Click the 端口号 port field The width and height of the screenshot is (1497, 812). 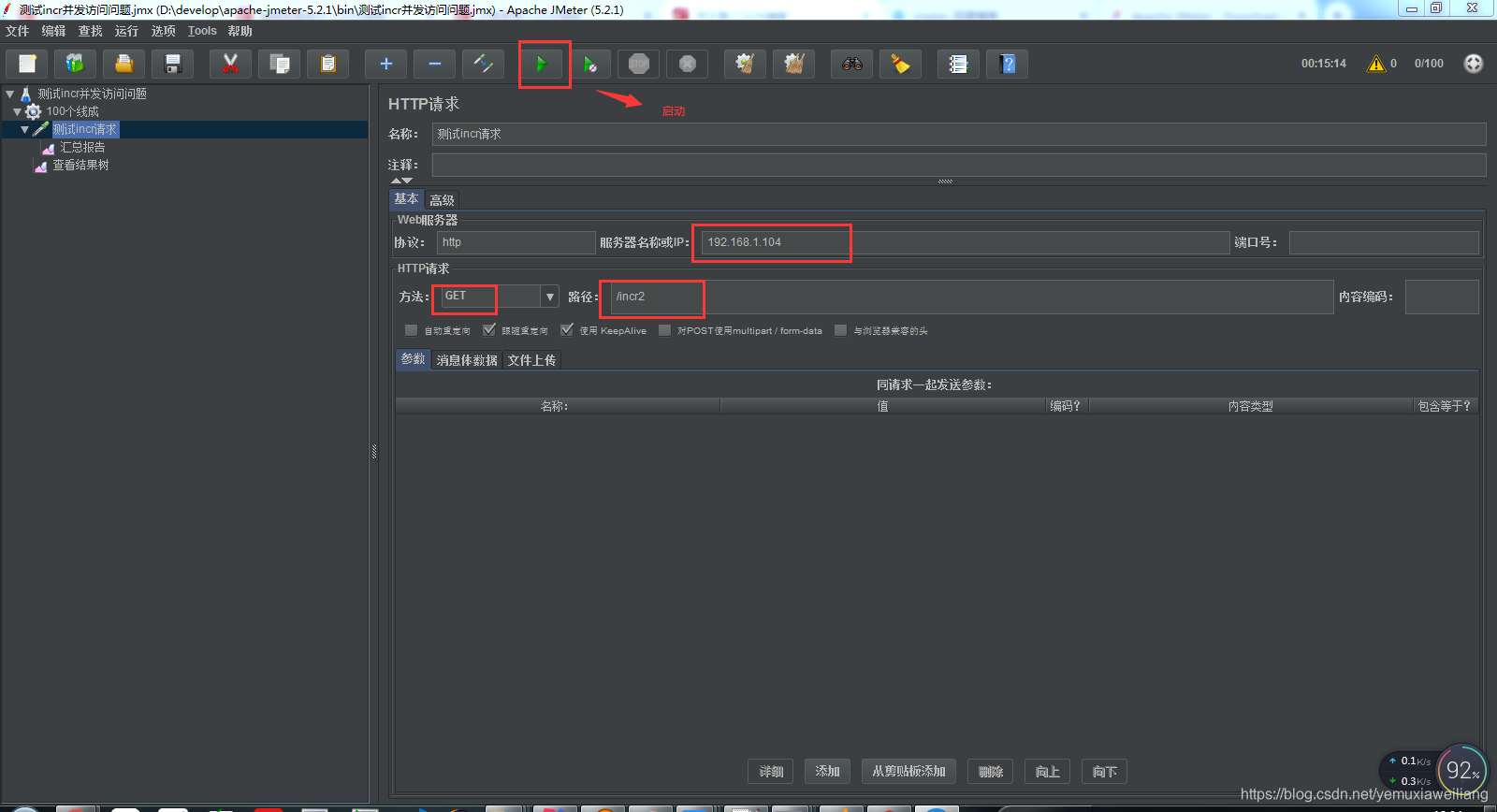1384,242
